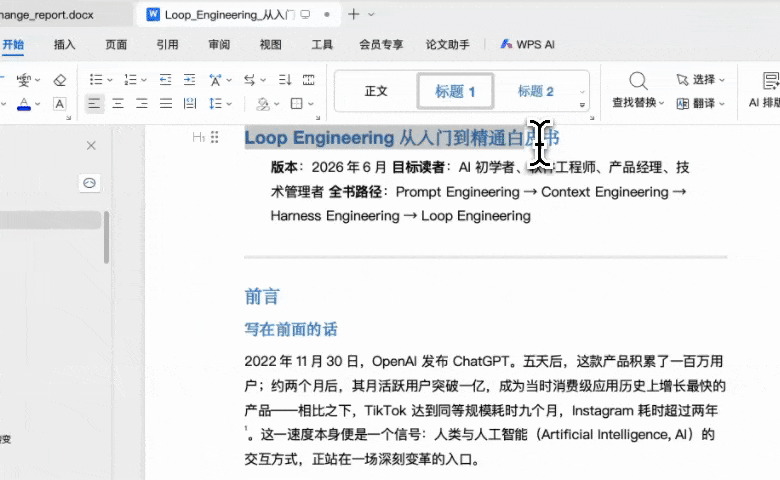Click the WPS AI logo icon
This screenshot has height=480, width=780.
point(506,44)
